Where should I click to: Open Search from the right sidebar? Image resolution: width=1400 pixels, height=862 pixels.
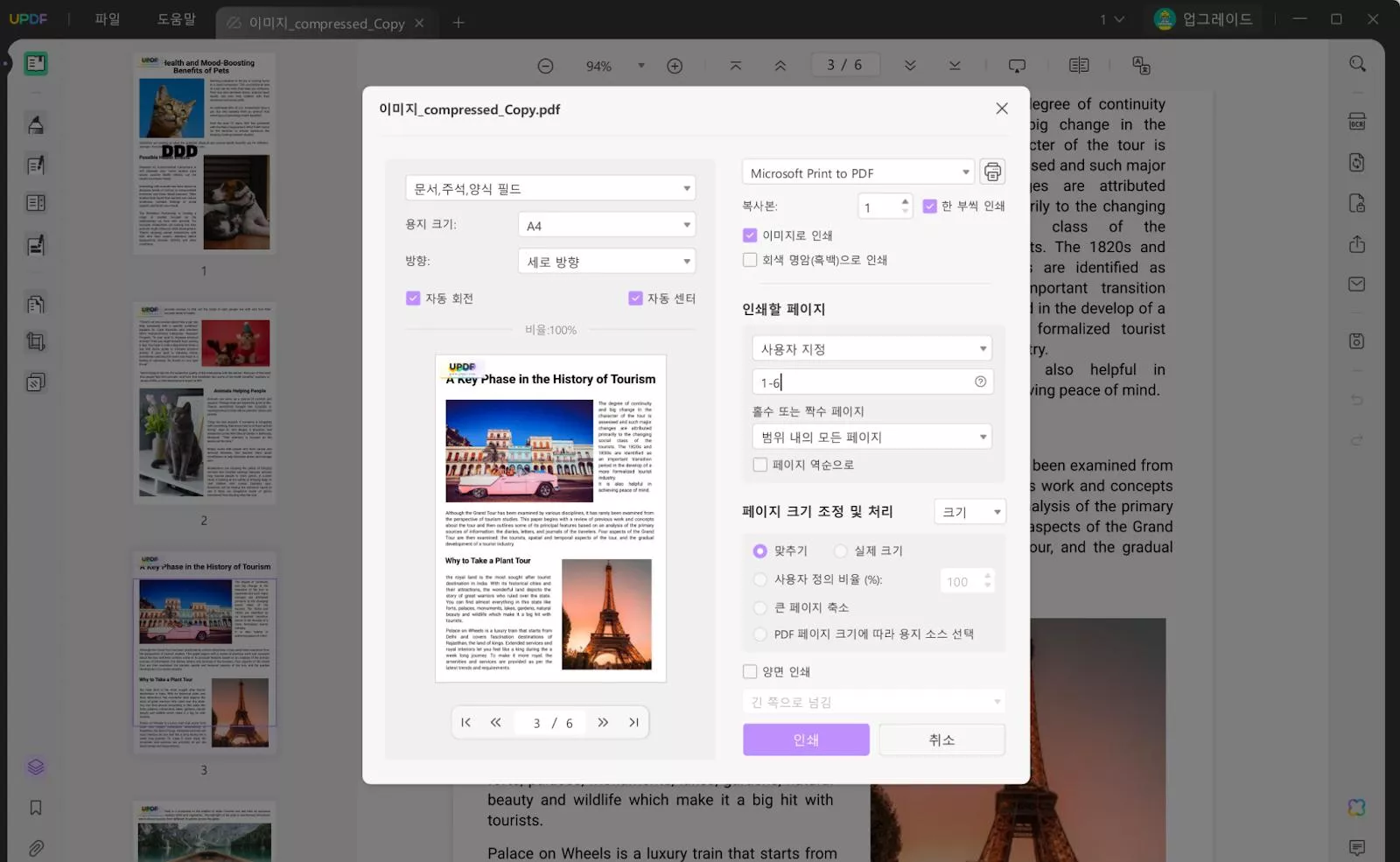pyautogui.click(x=1357, y=63)
